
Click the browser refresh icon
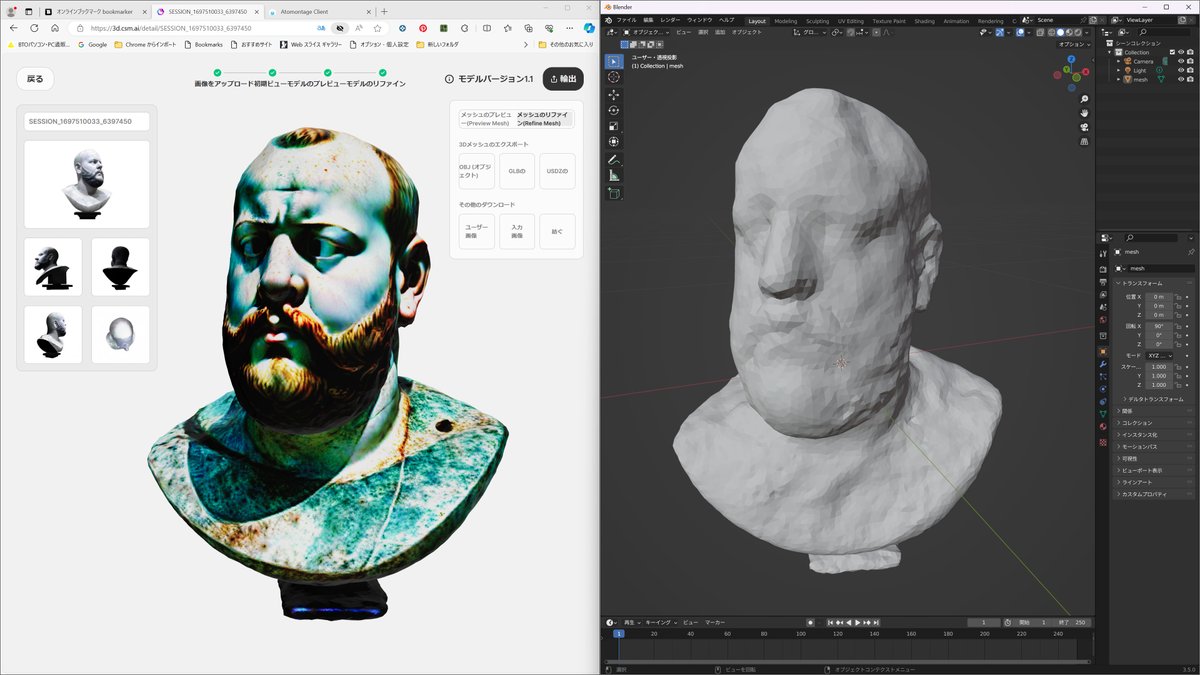(x=34, y=28)
